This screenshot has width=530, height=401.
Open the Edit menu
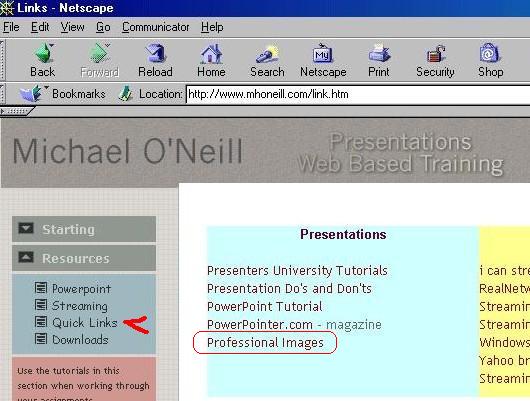40,27
